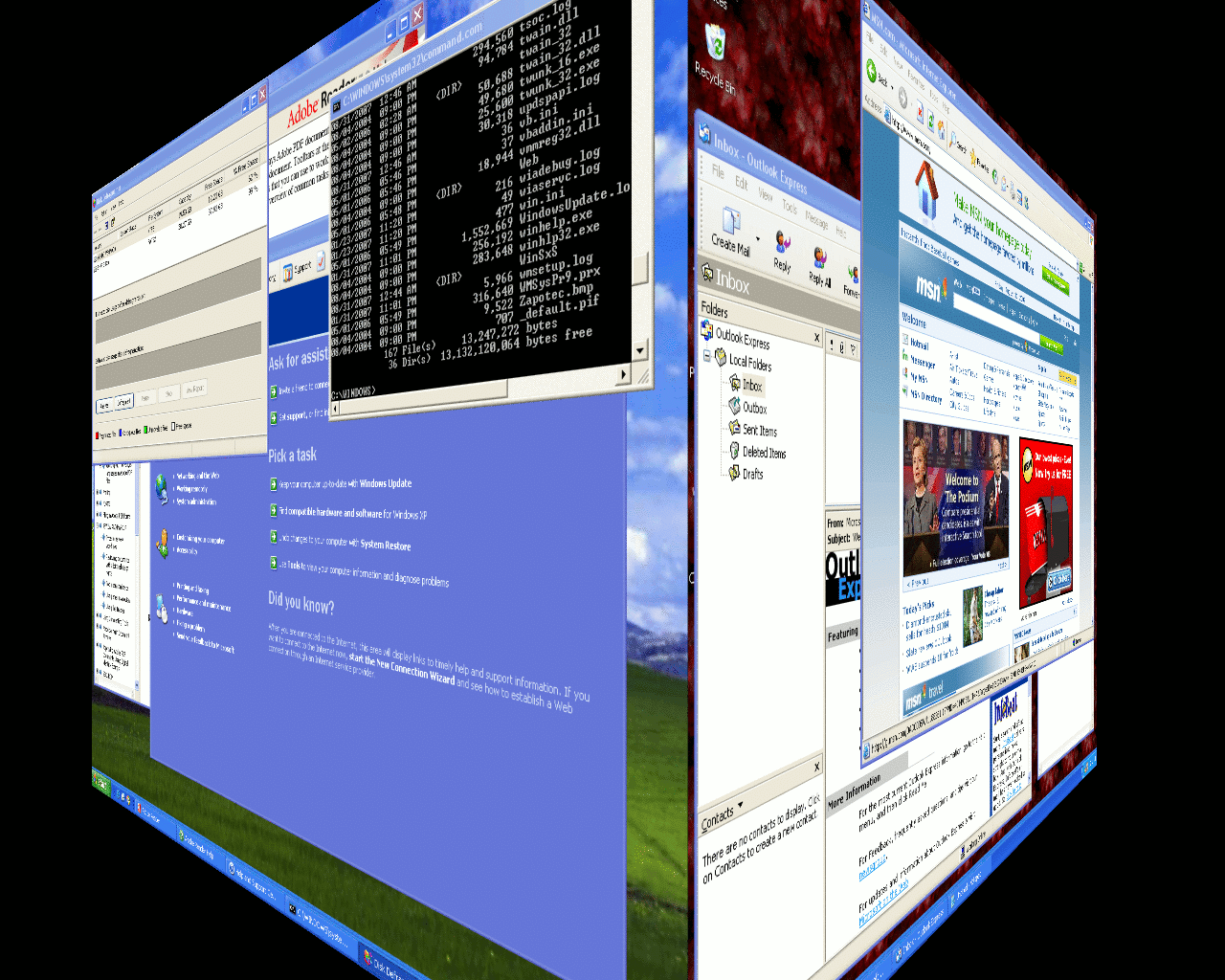The height and width of the screenshot is (980, 1225).
Task: Click Command Prompt horizontal scrollbar right arrow
Action: click(x=623, y=375)
